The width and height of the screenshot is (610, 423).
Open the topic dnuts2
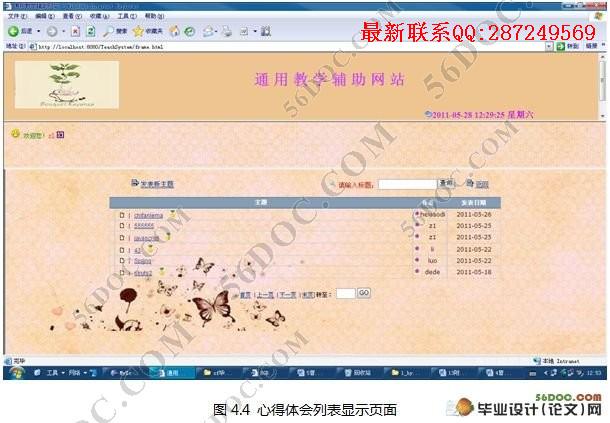coord(143,273)
